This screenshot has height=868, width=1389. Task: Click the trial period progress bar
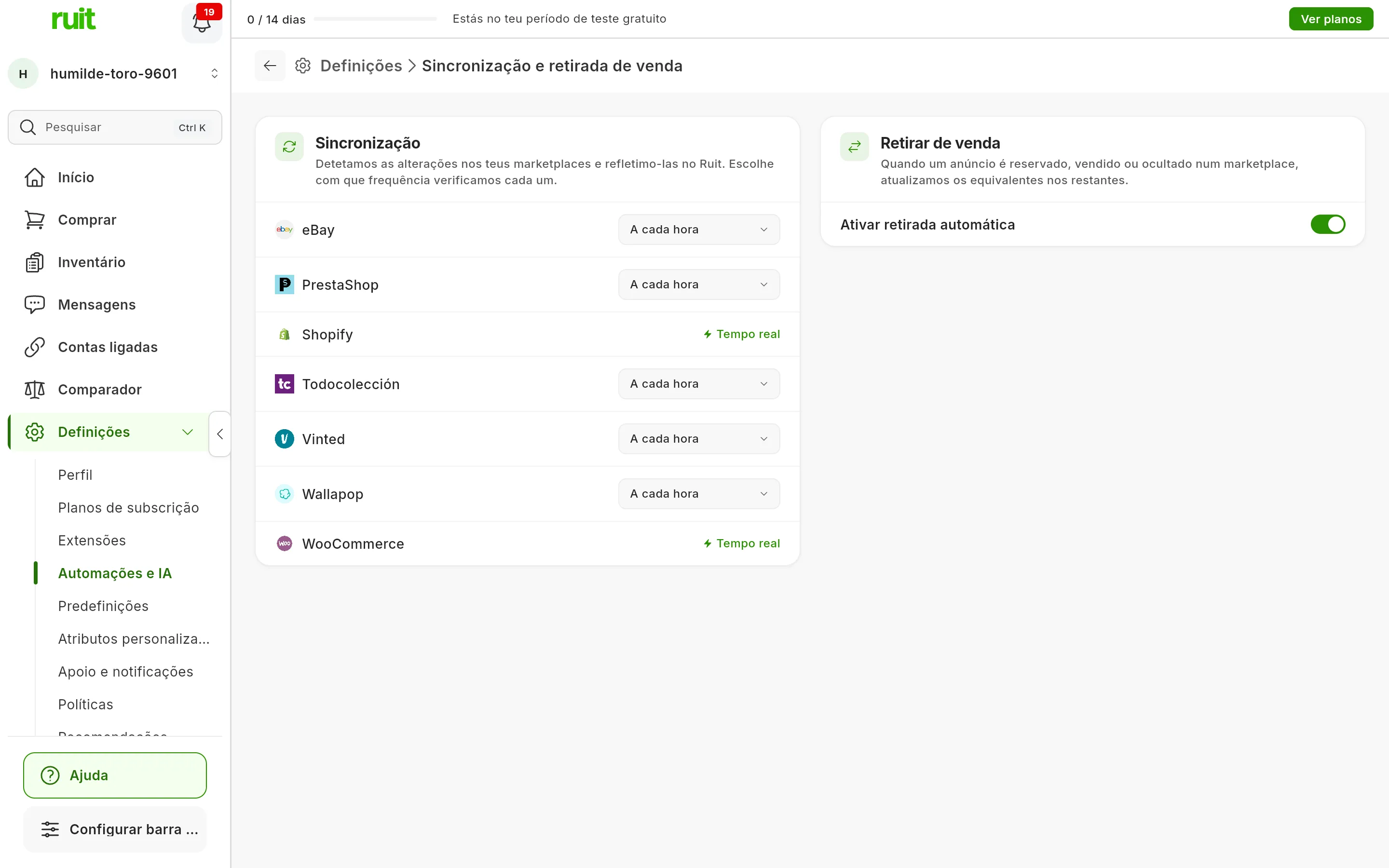click(375, 19)
